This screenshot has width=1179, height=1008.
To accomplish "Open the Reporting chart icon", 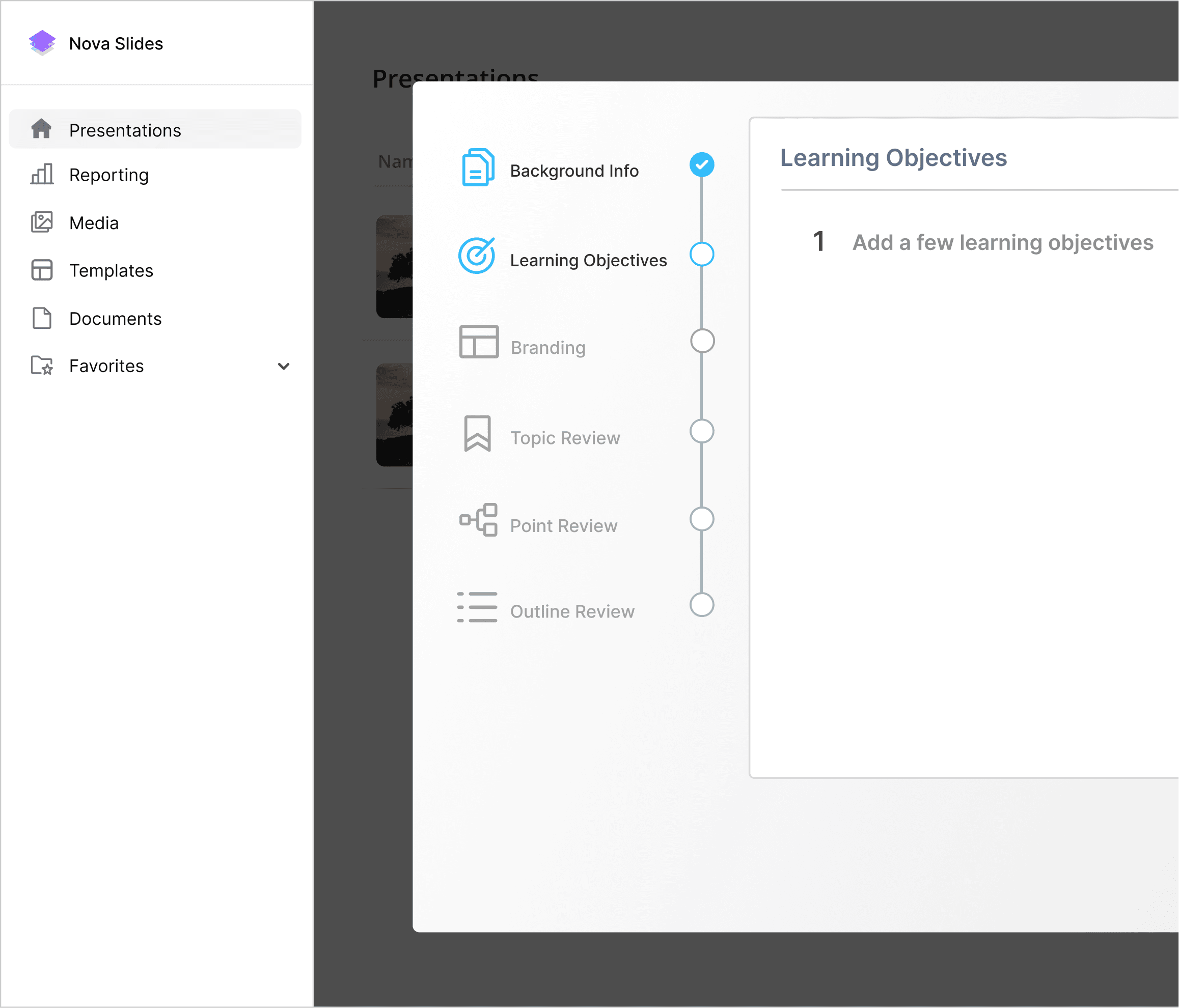I will (x=41, y=175).
